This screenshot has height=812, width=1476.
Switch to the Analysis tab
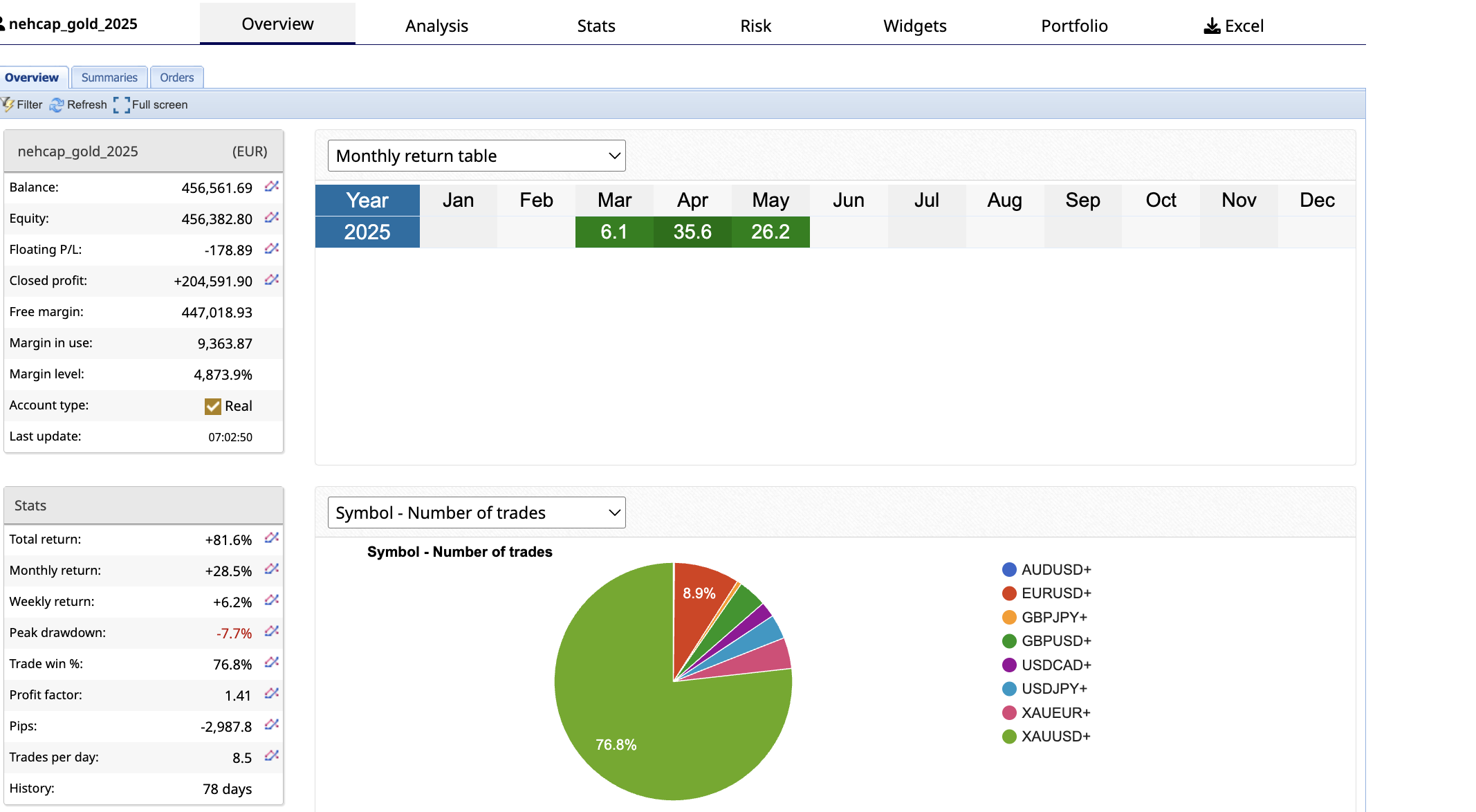pyautogui.click(x=436, y=26)
